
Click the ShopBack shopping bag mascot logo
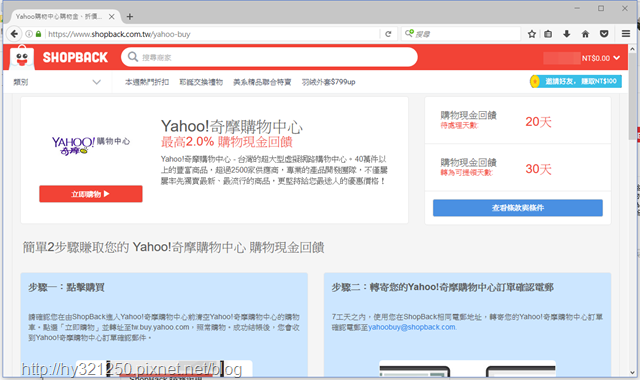22,57
